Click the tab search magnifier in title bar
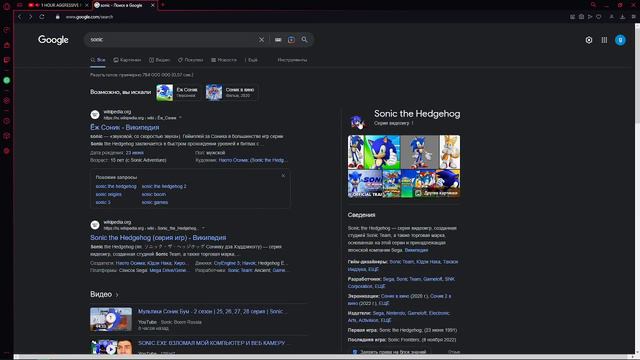 pos(593,5)
